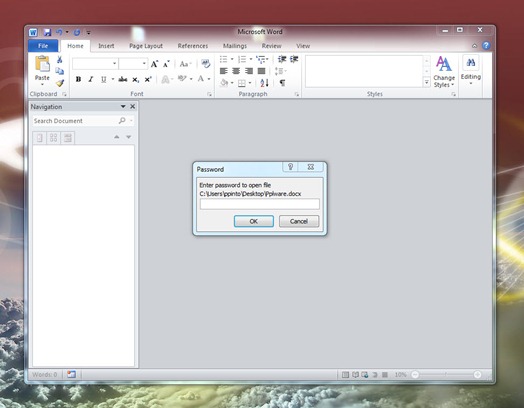Open the Mailings tab

235,46
